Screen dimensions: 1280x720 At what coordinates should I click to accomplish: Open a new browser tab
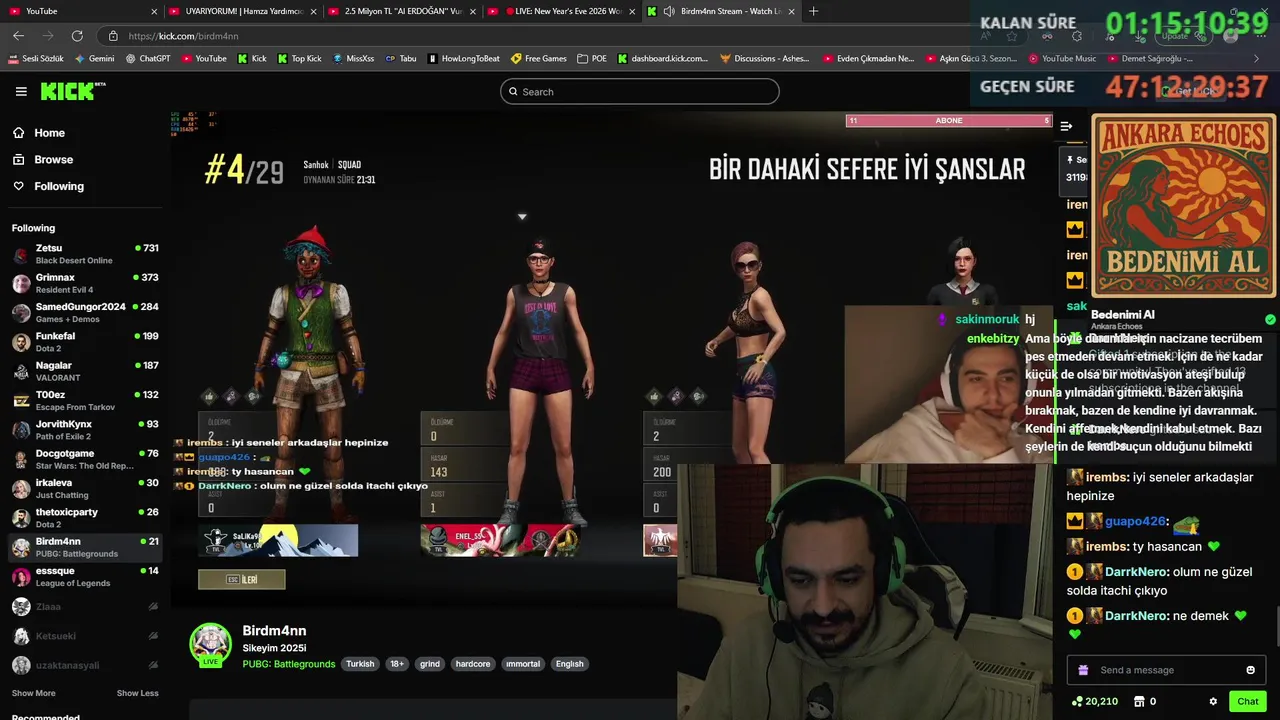(813, 11)
